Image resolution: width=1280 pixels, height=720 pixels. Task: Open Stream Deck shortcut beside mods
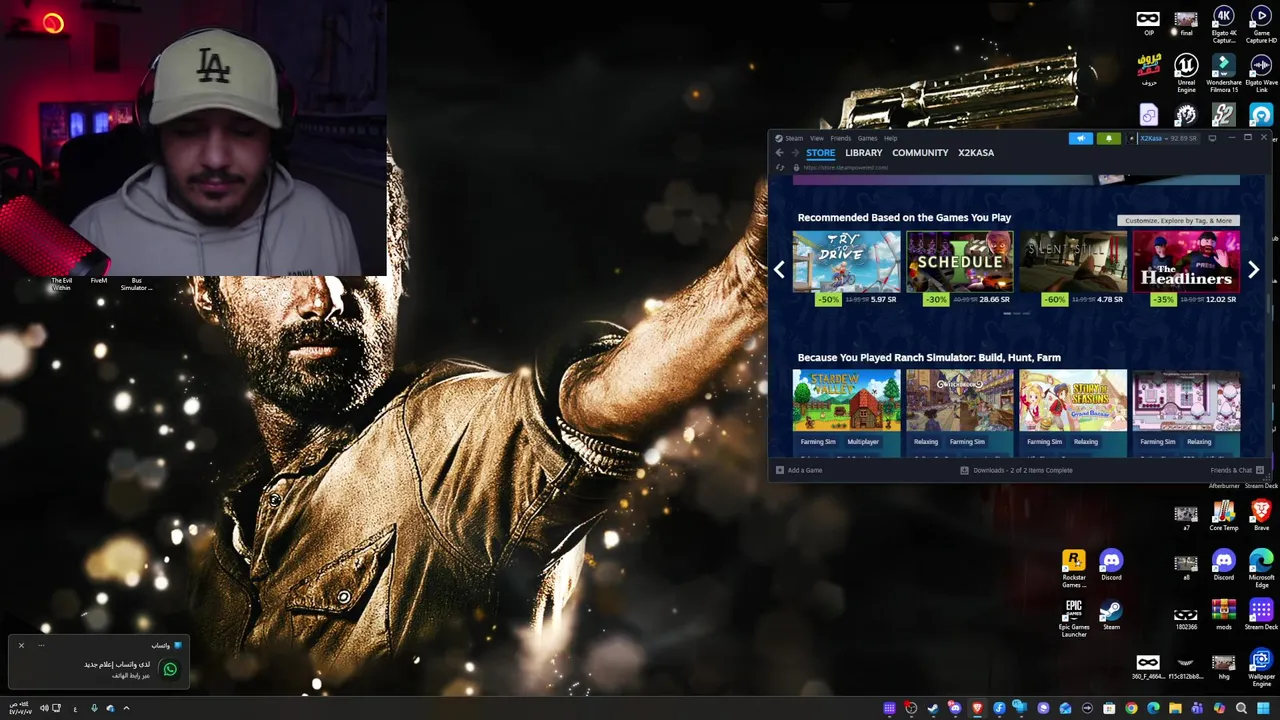[1262, 614]
